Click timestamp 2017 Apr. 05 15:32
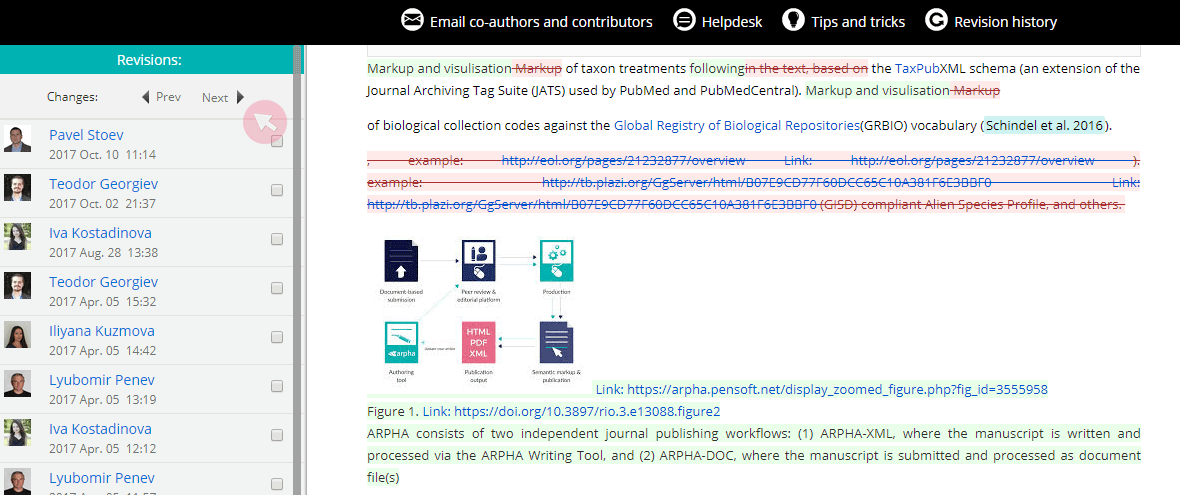The image size is (1180, 495). tap(102, 302)
